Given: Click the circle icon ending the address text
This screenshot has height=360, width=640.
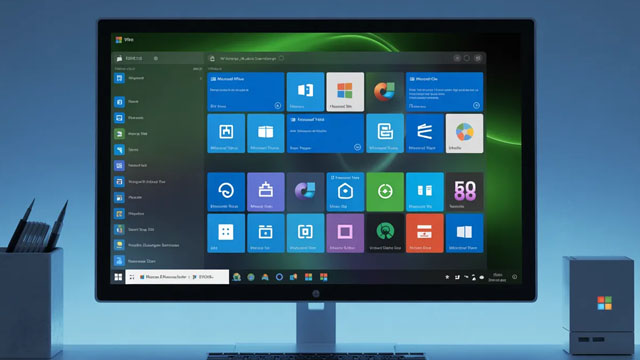Looking at the screenshot, I should click(282, 58).
